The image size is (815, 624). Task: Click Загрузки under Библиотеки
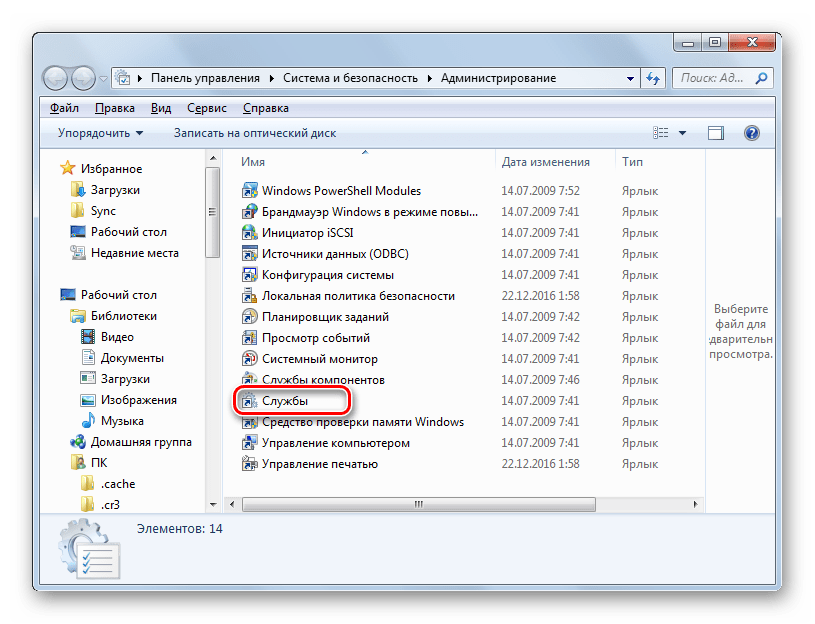[125, 379]
